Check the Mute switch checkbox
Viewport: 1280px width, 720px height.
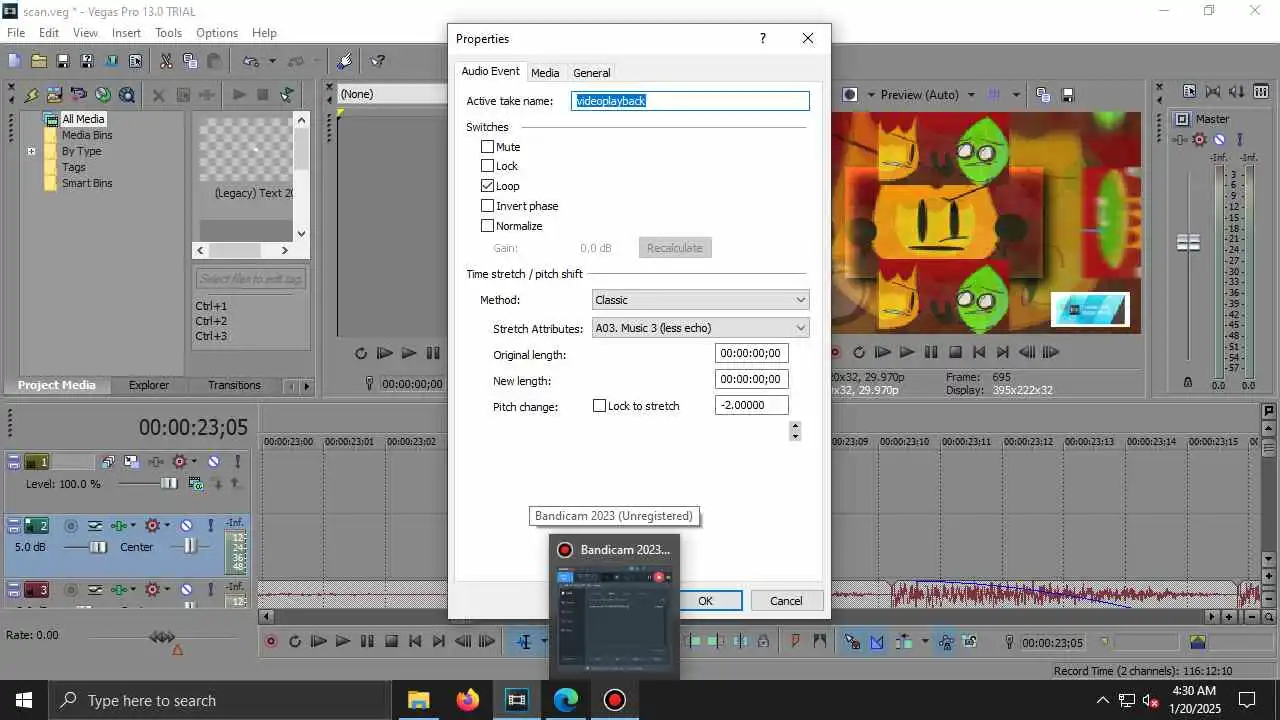(488, 147)
